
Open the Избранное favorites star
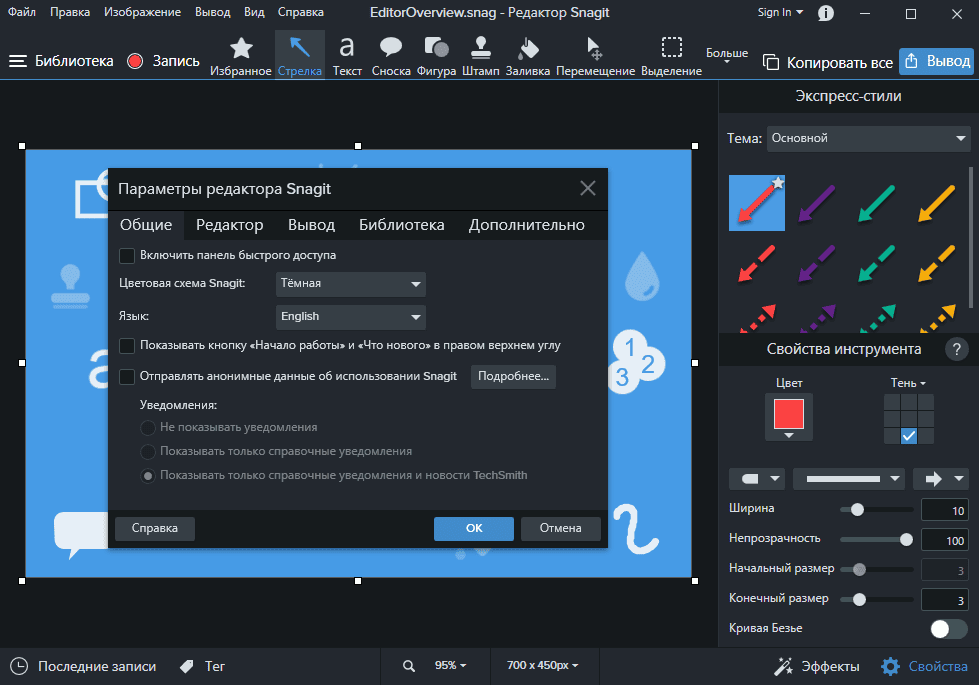click(x=241, y=54)
